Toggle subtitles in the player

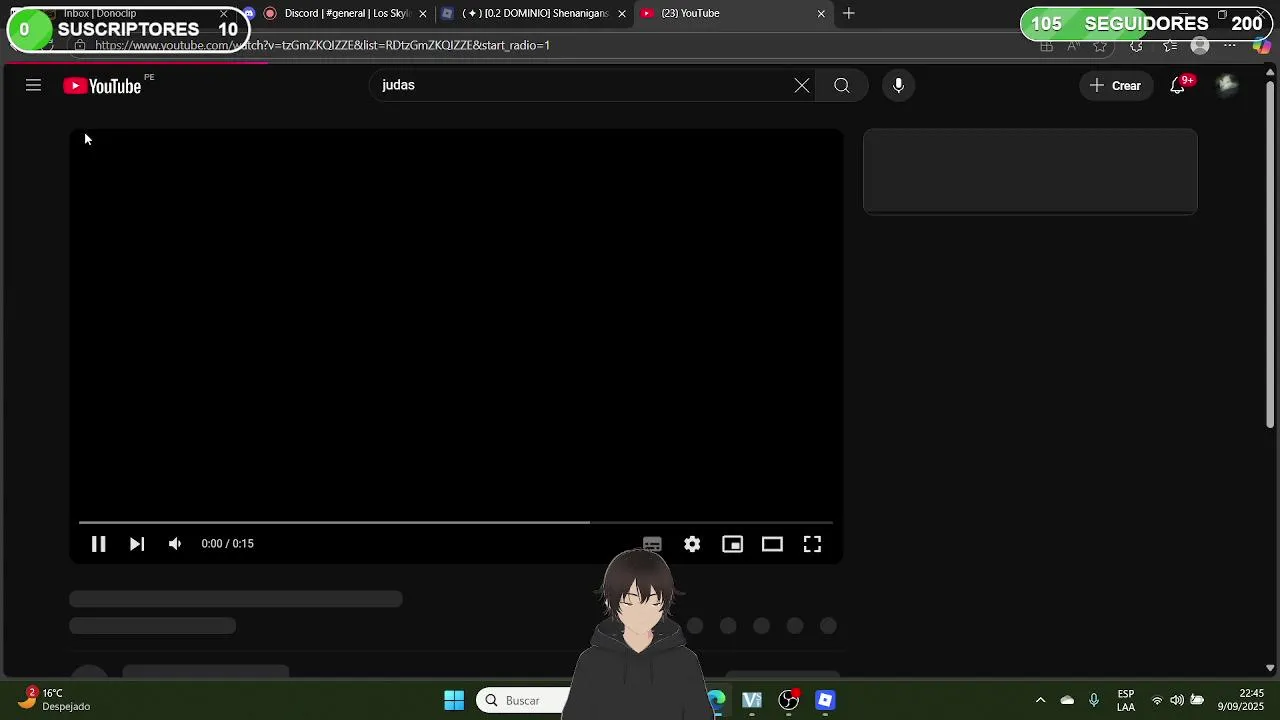click(x=652, y=544)
